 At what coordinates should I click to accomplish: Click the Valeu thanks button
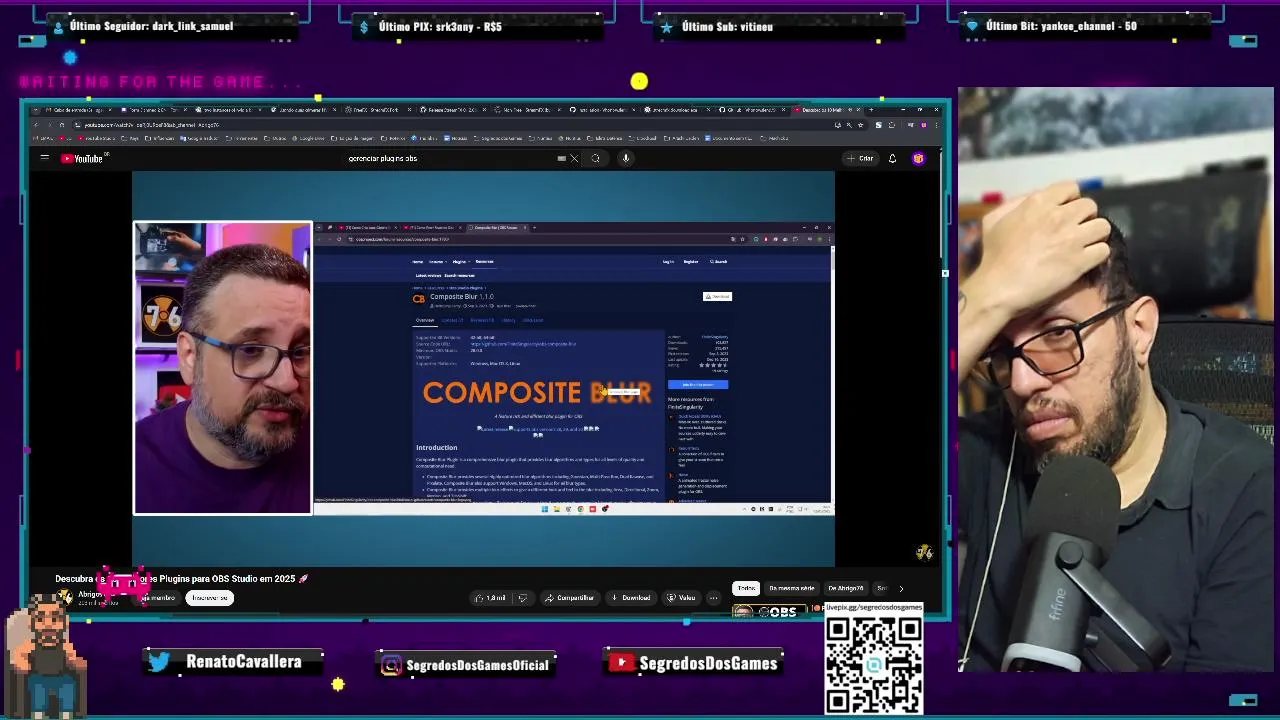coord(681,598)
